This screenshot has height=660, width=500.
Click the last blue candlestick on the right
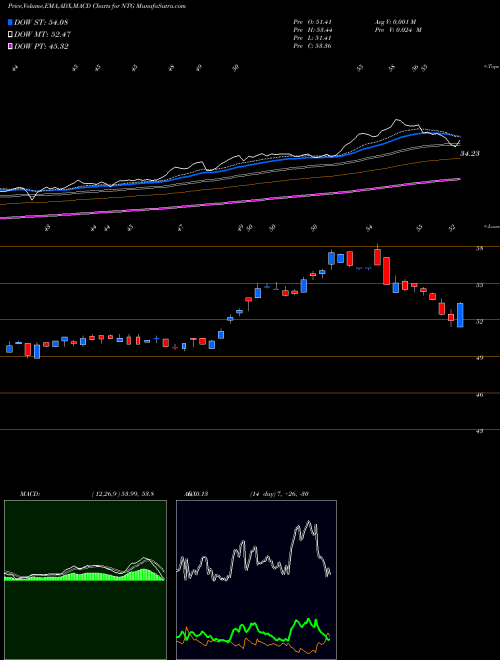click(x=460, y=315)
